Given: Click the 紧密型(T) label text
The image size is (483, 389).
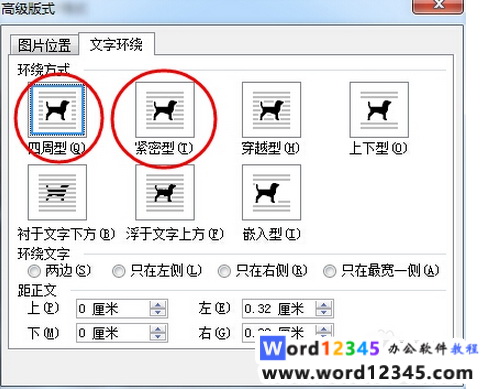Looking at the screenshot, I should [164, 148].
